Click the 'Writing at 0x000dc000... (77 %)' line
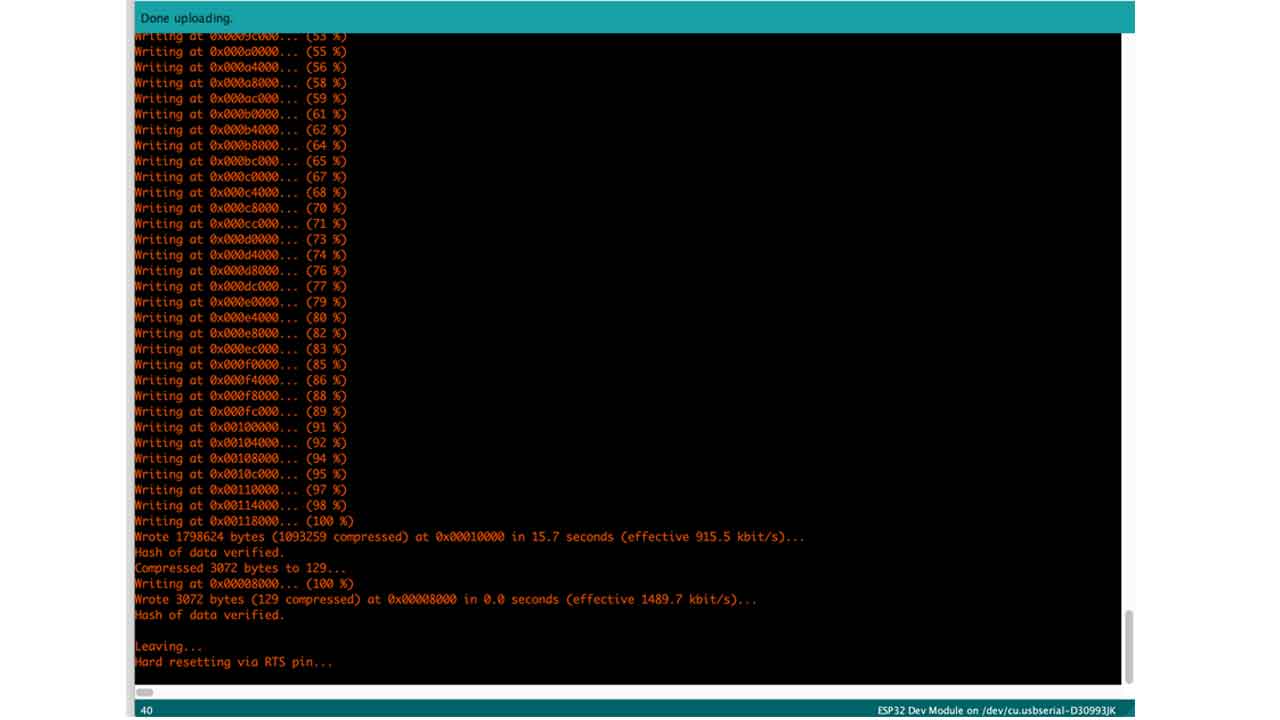 241,286
